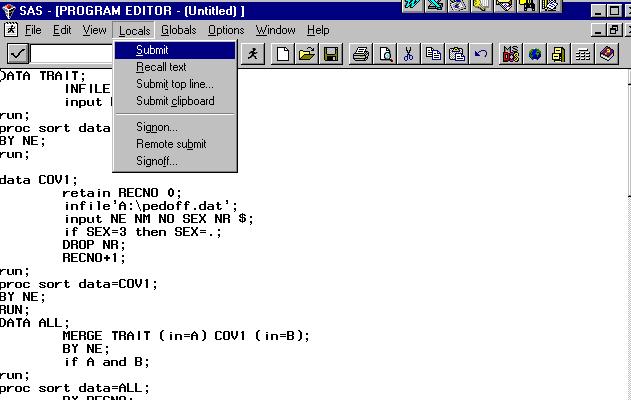631x400 pixels.
Task: Open the File menu
Action: [x=33, y=30]
